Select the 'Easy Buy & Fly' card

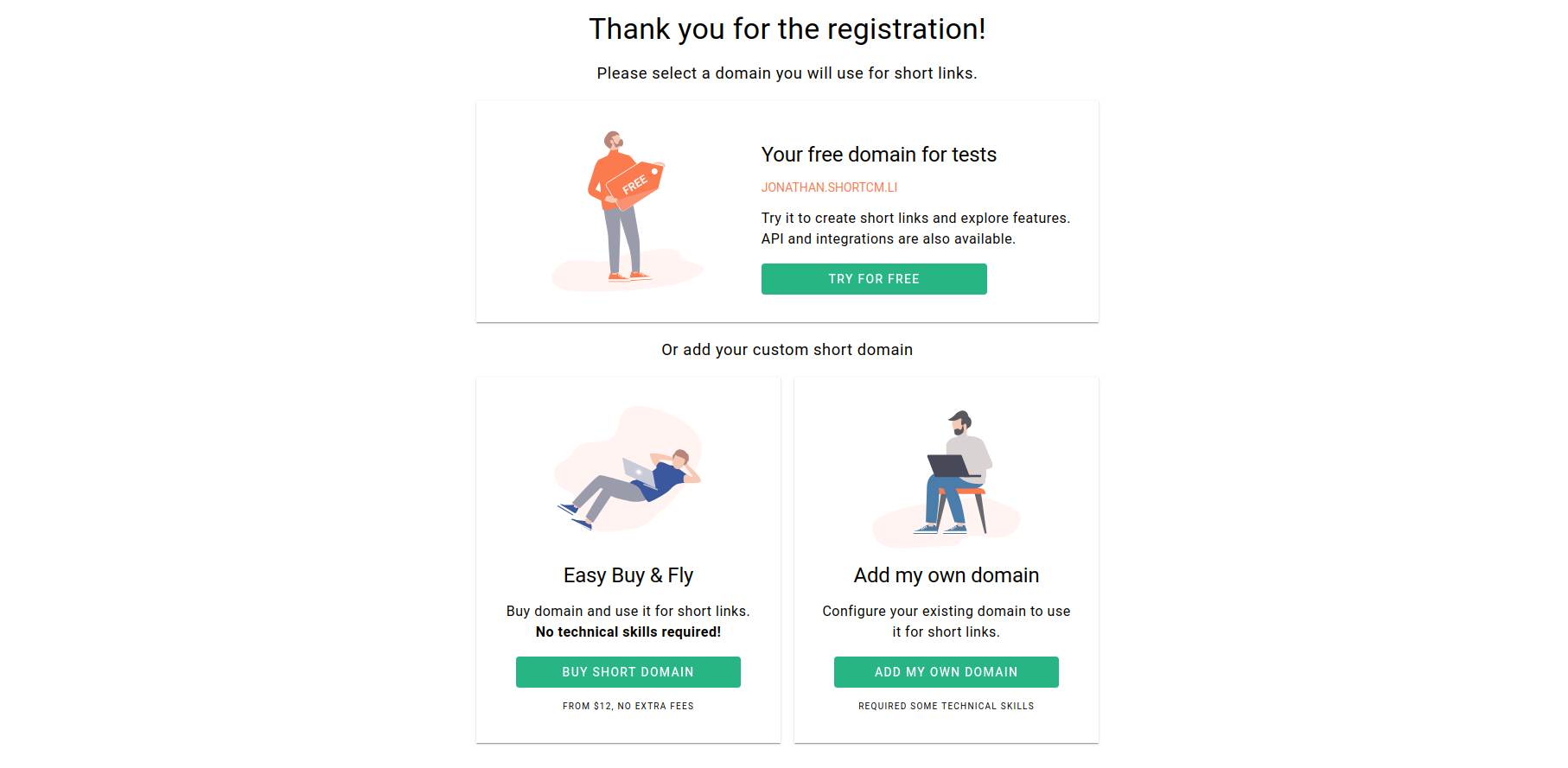pyautogui.click(x=628, y=559)
